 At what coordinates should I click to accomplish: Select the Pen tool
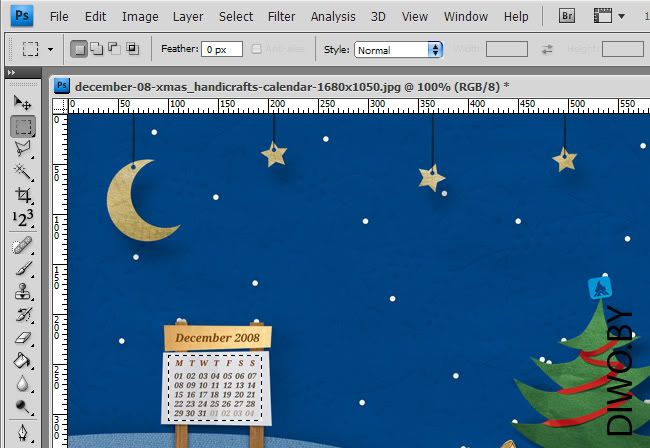click(23, 434)
